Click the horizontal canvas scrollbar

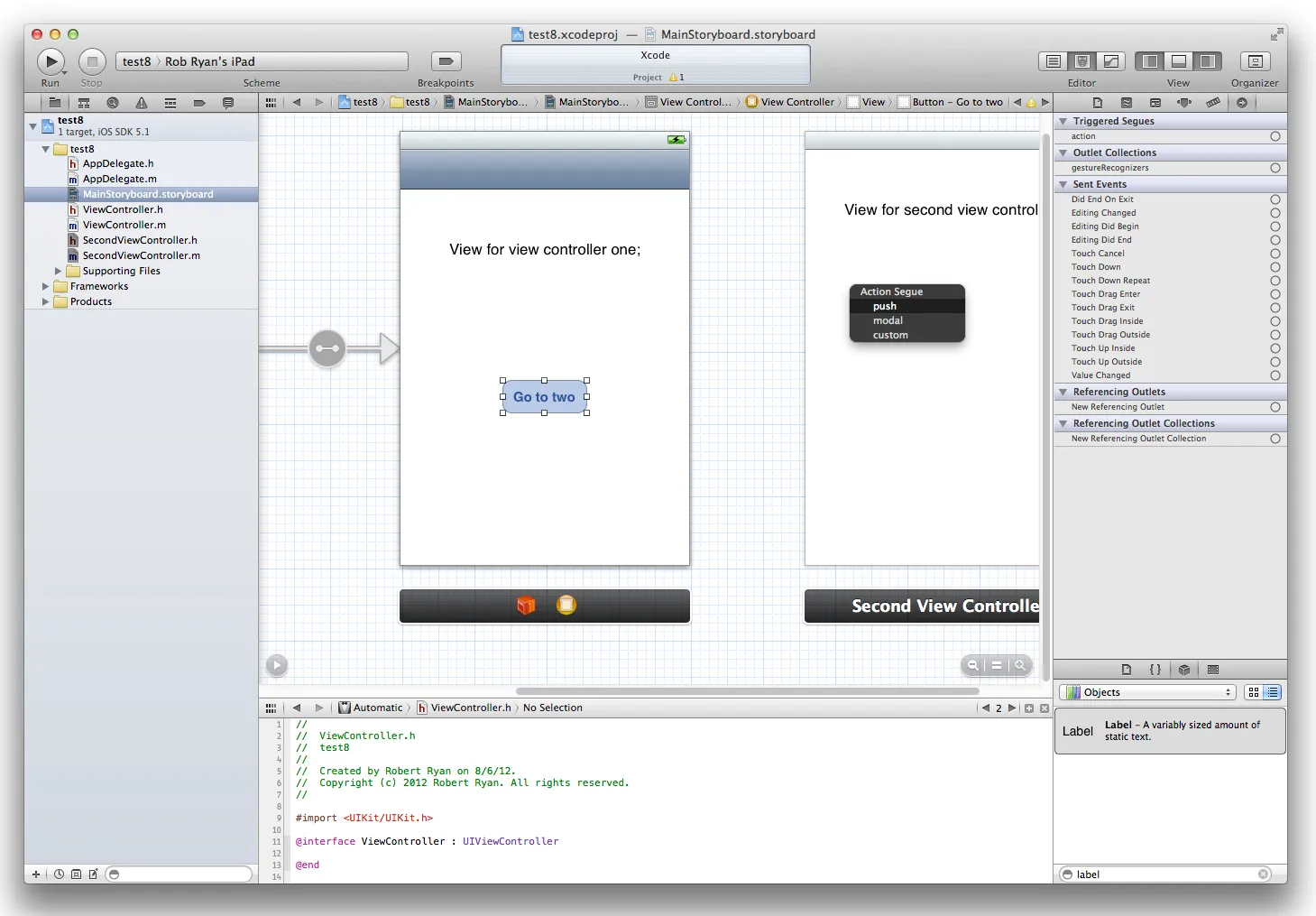point(748,691)
